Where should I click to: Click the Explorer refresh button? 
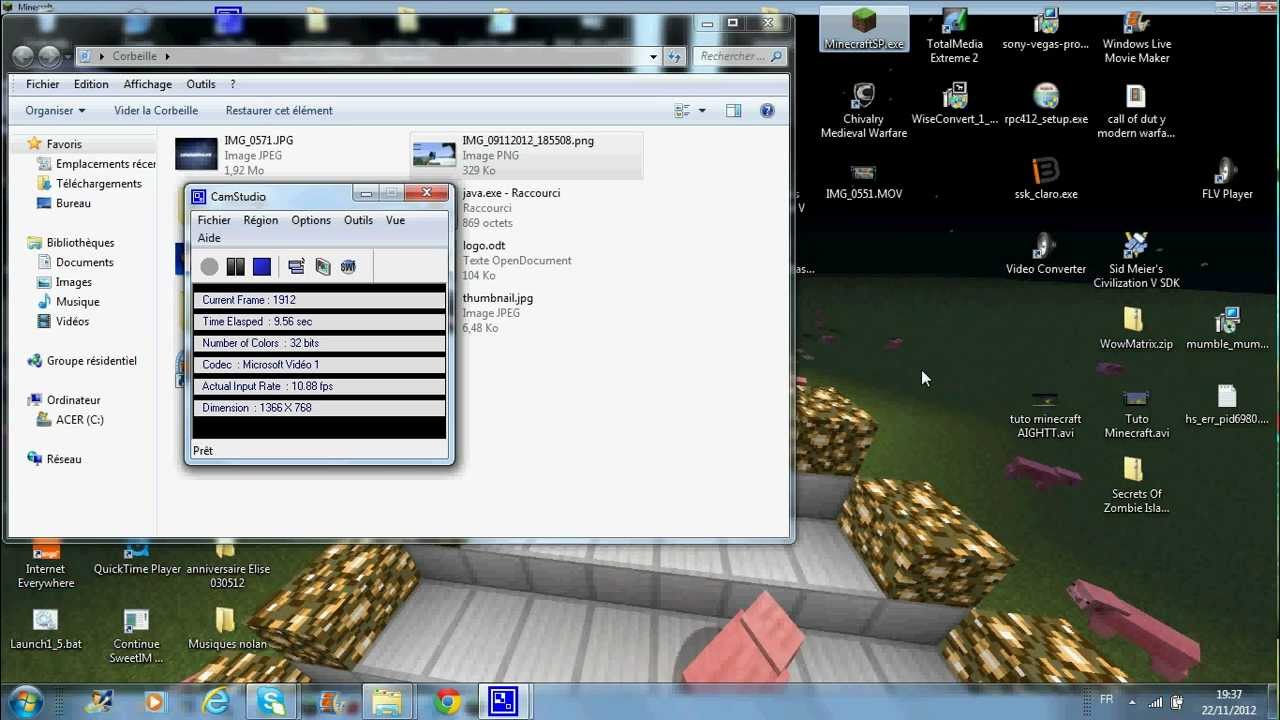[x=675, y=56]
